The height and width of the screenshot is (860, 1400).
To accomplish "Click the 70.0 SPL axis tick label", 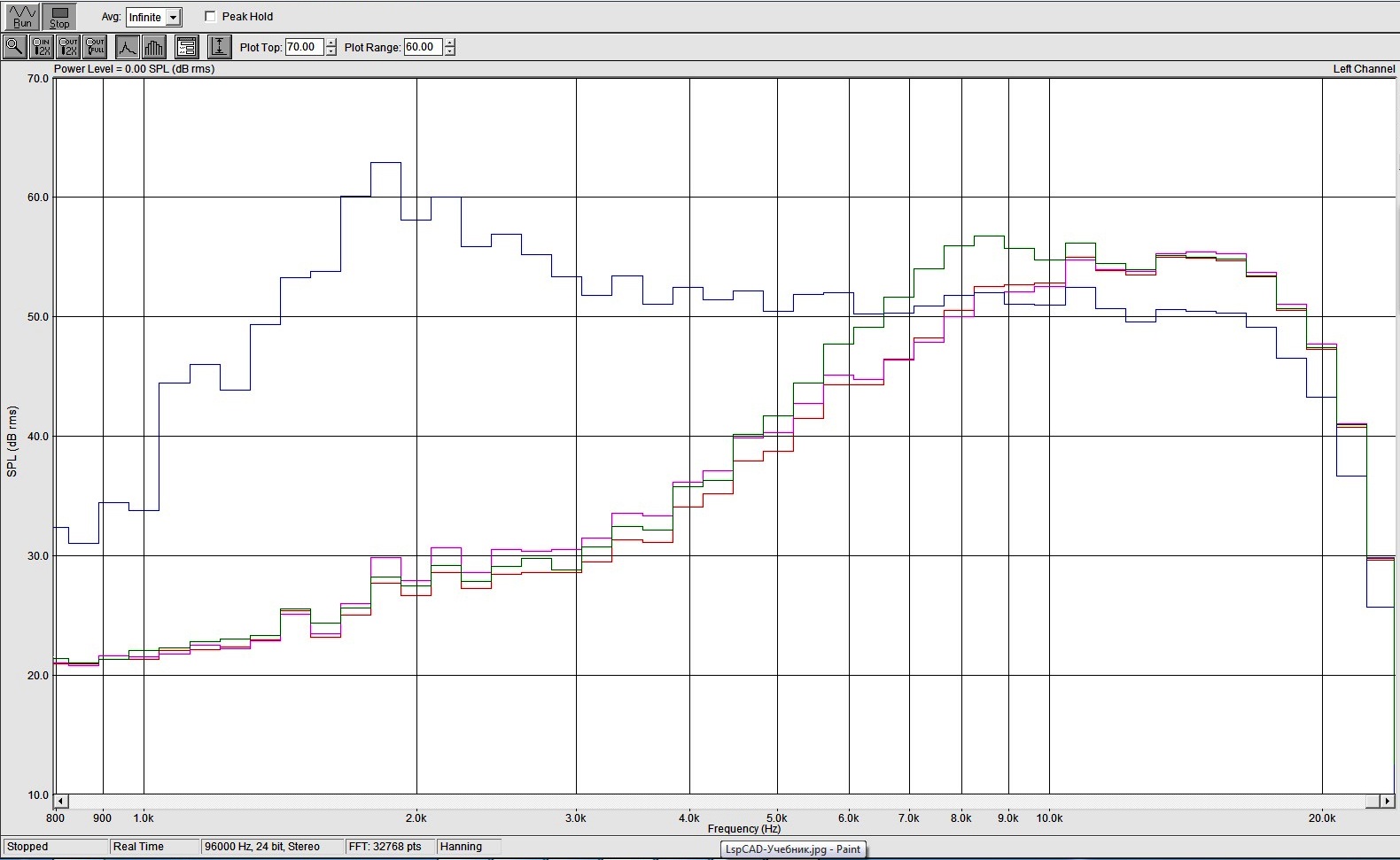I will (38, 78).
